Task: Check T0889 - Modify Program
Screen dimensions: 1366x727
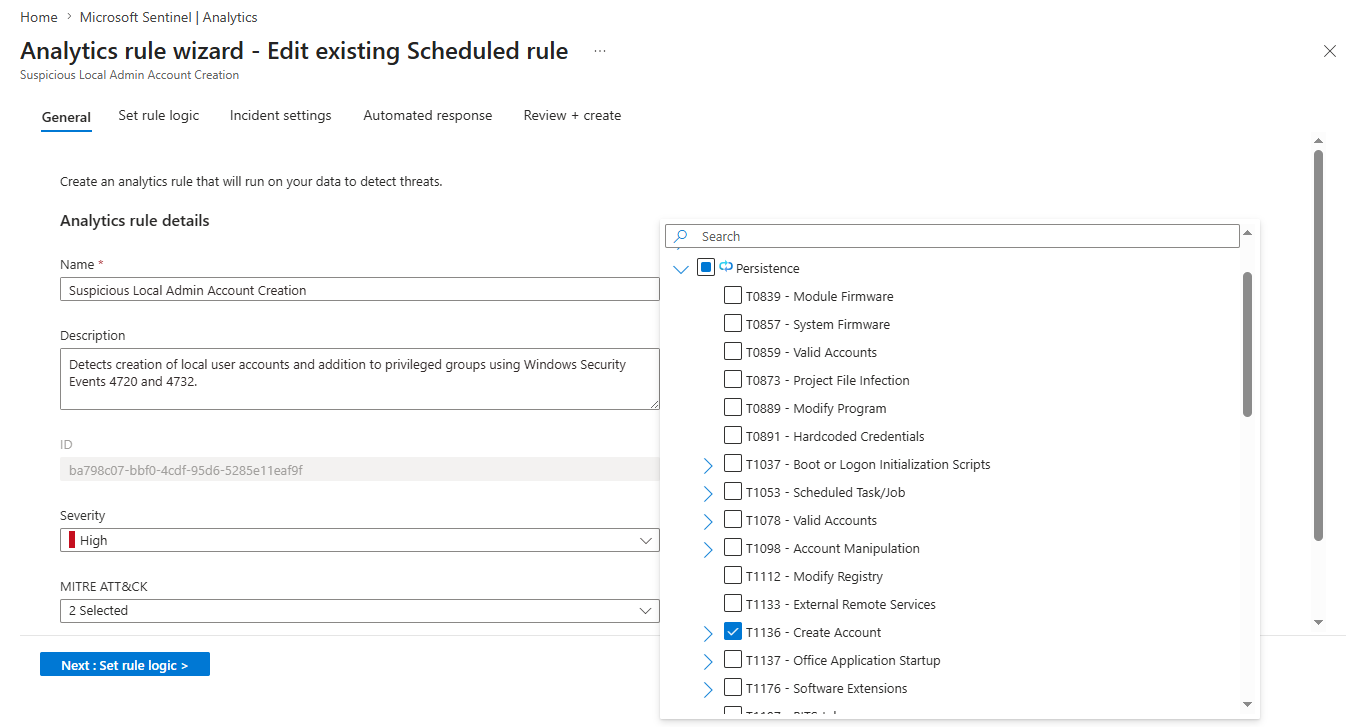Action: point(733,407)
